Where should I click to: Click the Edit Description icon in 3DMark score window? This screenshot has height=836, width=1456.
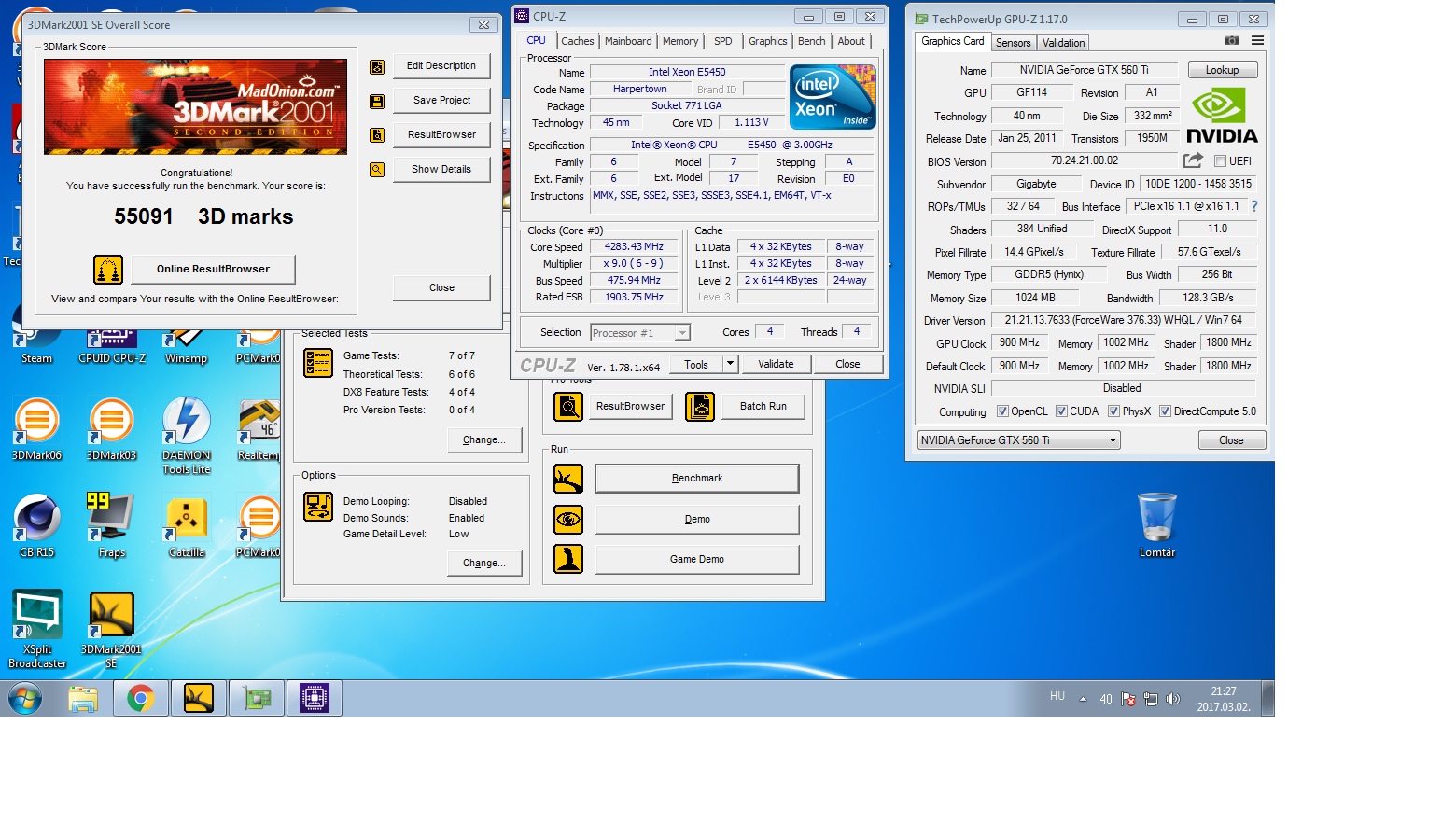point(377,66)
